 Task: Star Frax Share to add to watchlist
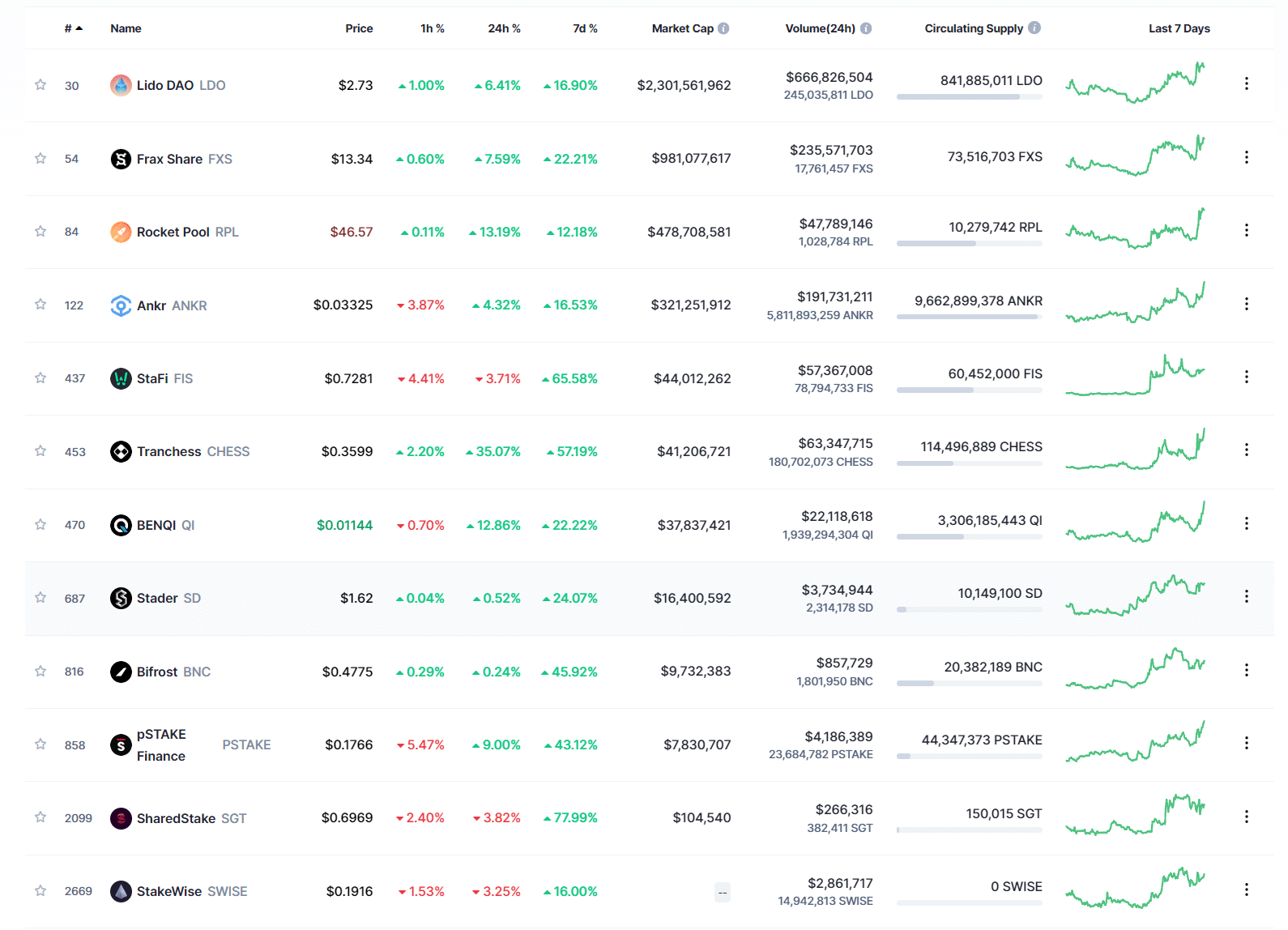pos(41,158)
